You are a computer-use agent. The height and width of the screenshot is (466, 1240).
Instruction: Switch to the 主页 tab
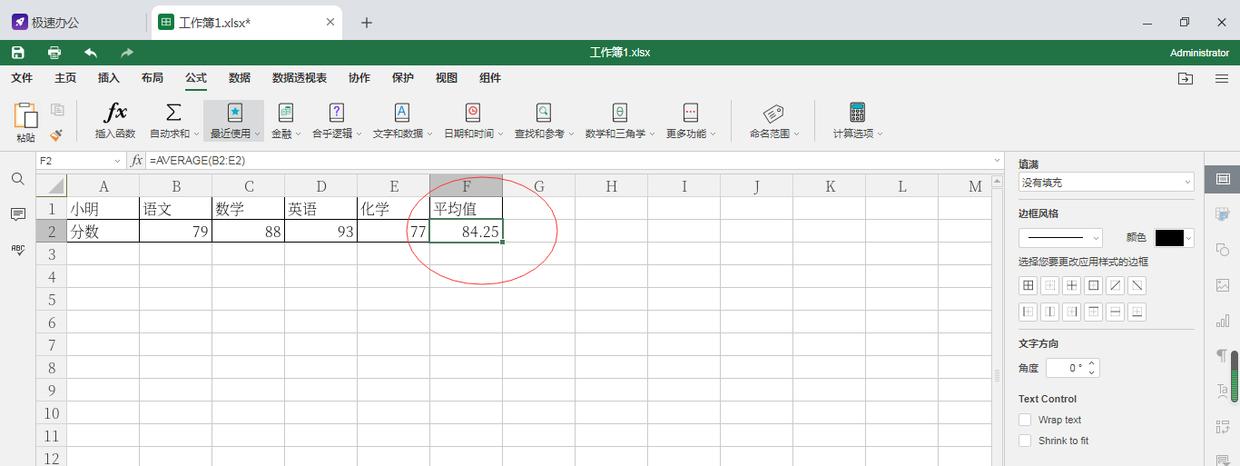click(x=65, y=78)
